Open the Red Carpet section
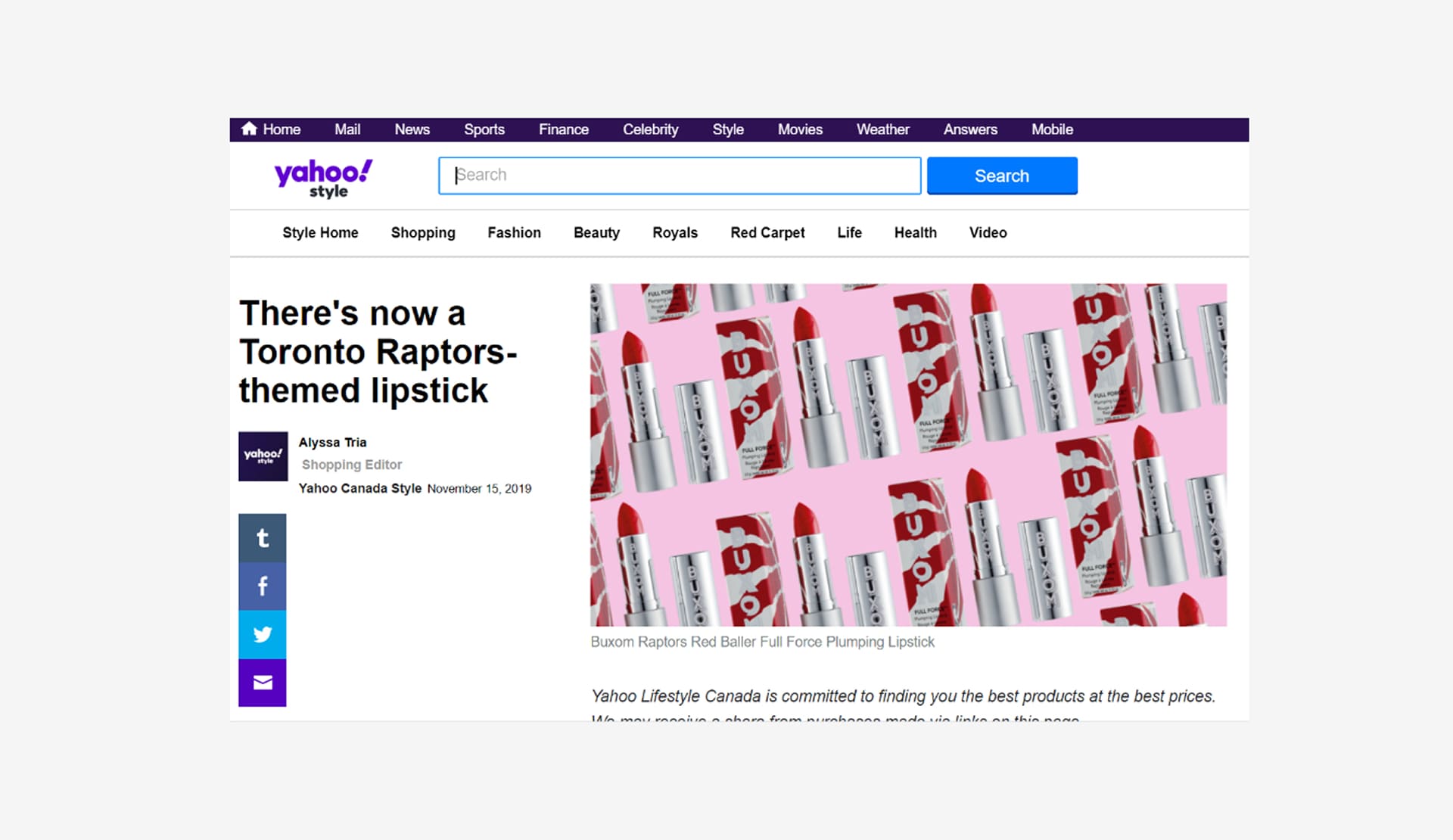This screenshot has height=840, width=1453. click(x=767, y=232)
